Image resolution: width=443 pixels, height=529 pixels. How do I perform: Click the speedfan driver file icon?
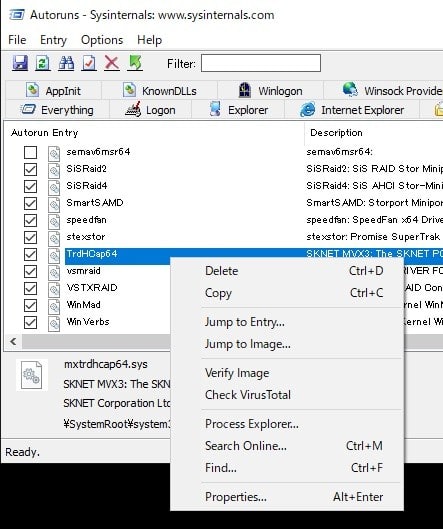pos(54,221)
